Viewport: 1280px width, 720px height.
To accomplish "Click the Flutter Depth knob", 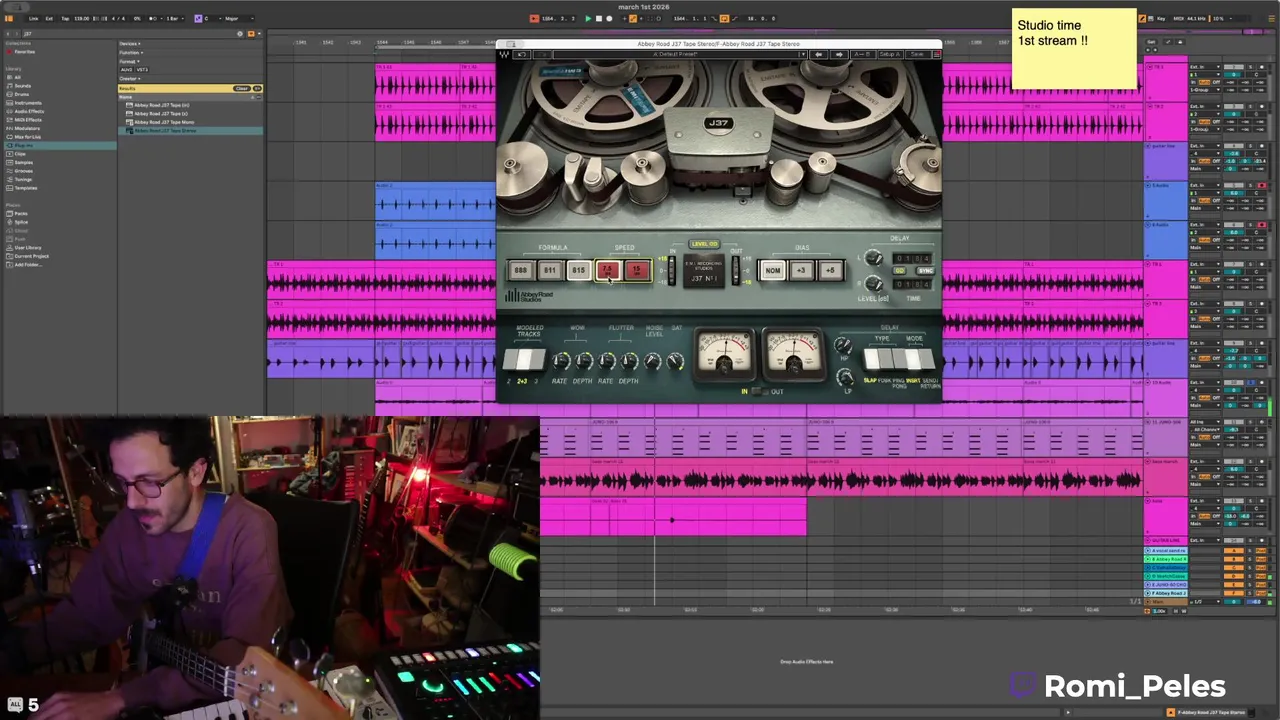I will click(x=630, y=362).
